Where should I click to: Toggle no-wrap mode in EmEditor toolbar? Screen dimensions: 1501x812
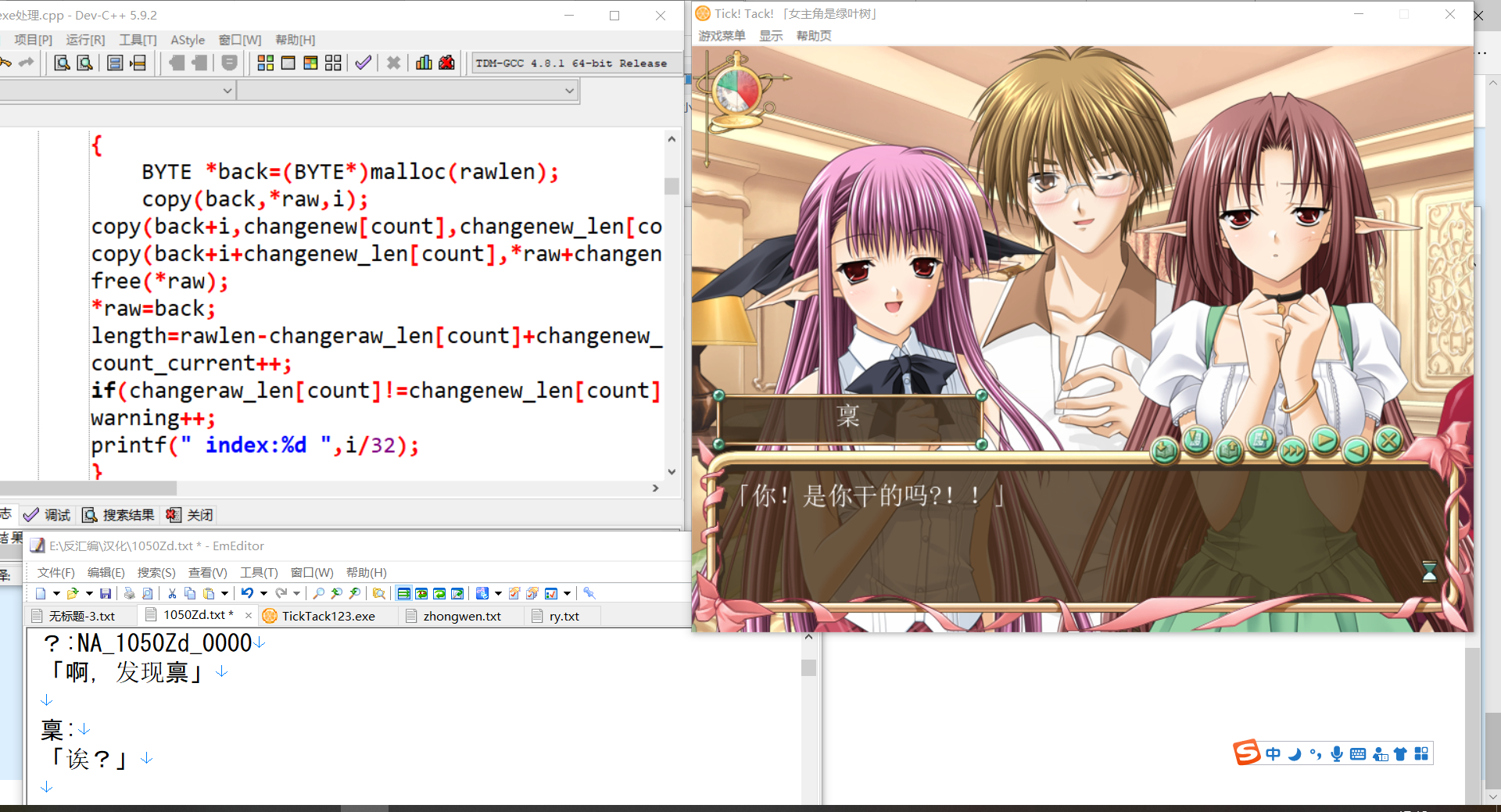(x=403, y=594)
